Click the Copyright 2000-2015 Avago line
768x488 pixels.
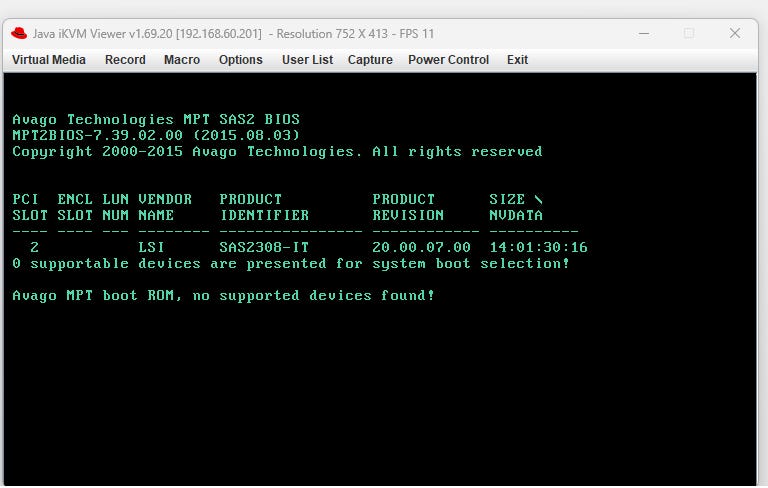pyautogui.click(x=277, y=152)
